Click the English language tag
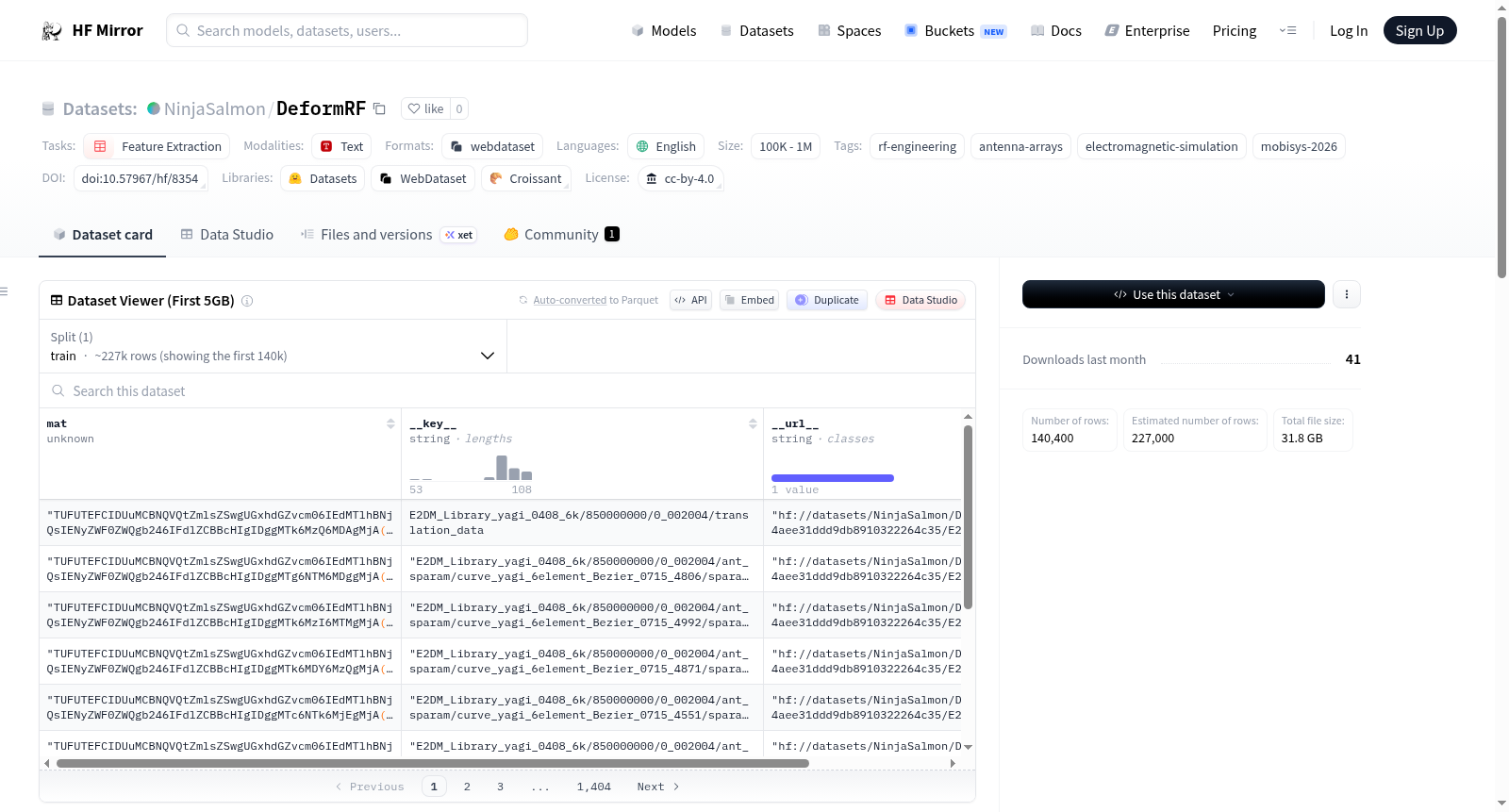This screenshot has width=1509, height=812. (666, 146)
